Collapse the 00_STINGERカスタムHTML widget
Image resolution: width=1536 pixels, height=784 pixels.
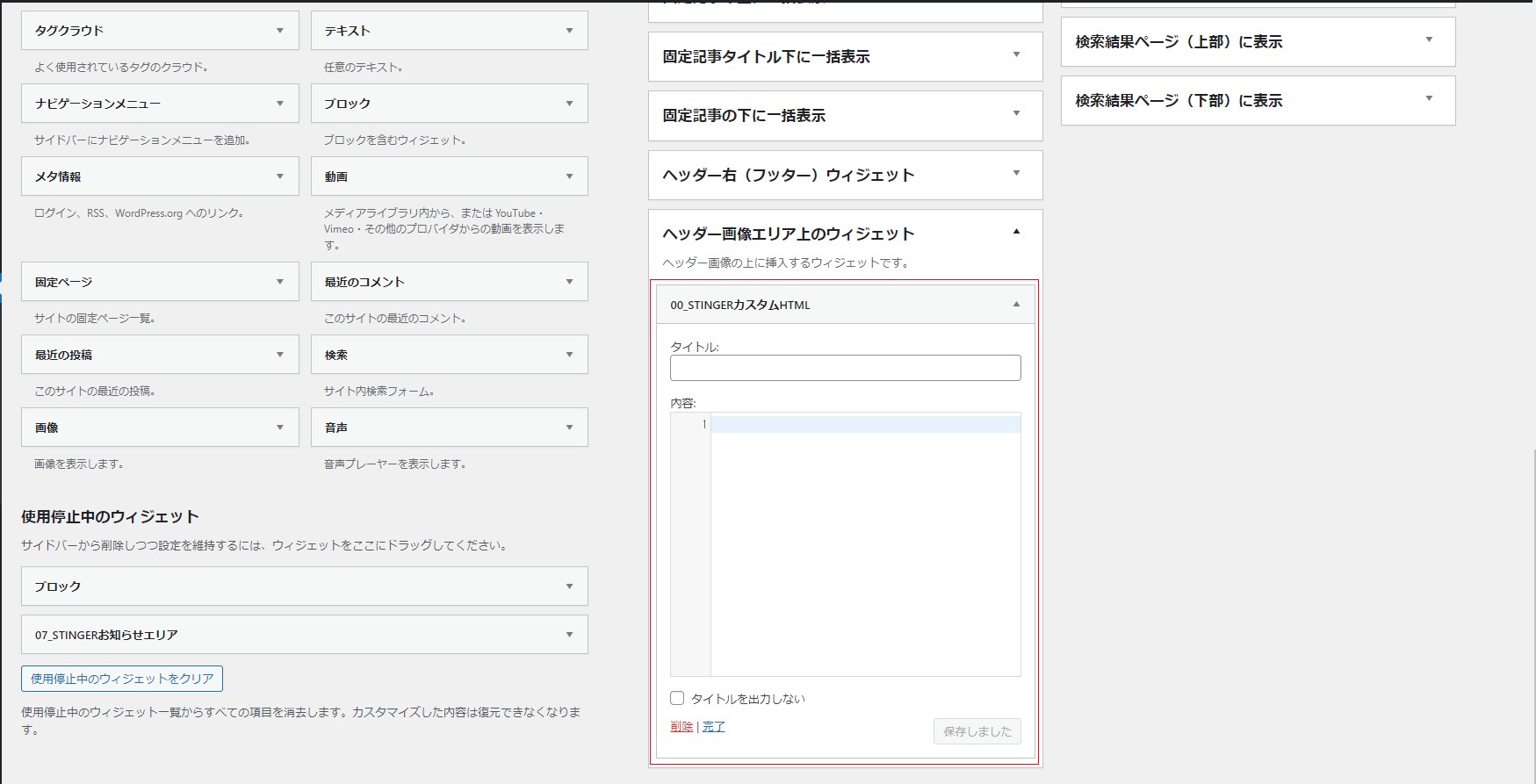1016,305
